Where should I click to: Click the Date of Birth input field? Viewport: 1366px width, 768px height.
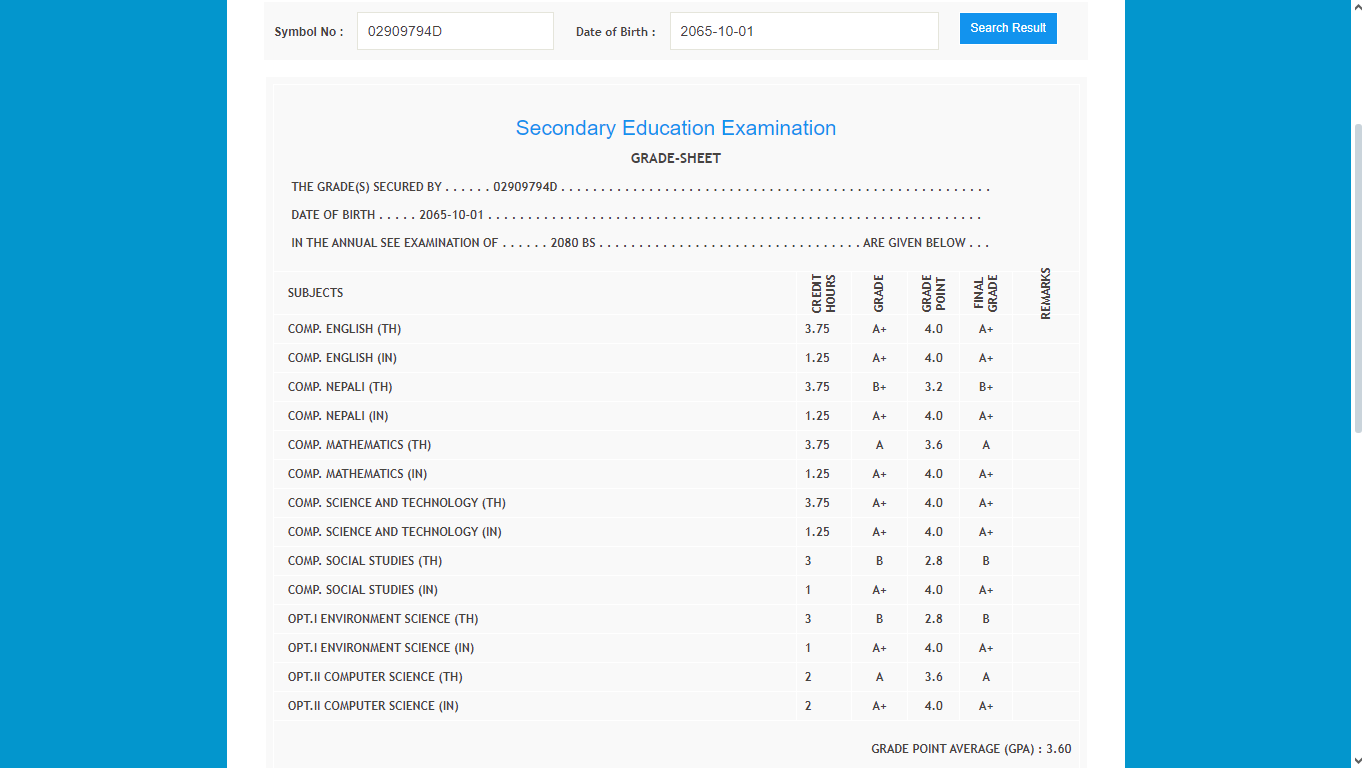(x=803, y=31)
